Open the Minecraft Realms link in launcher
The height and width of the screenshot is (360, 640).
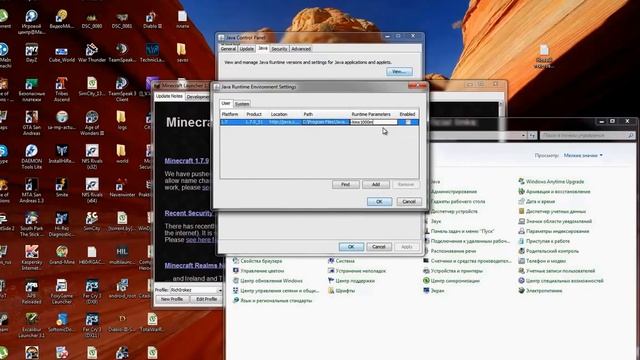194,265
